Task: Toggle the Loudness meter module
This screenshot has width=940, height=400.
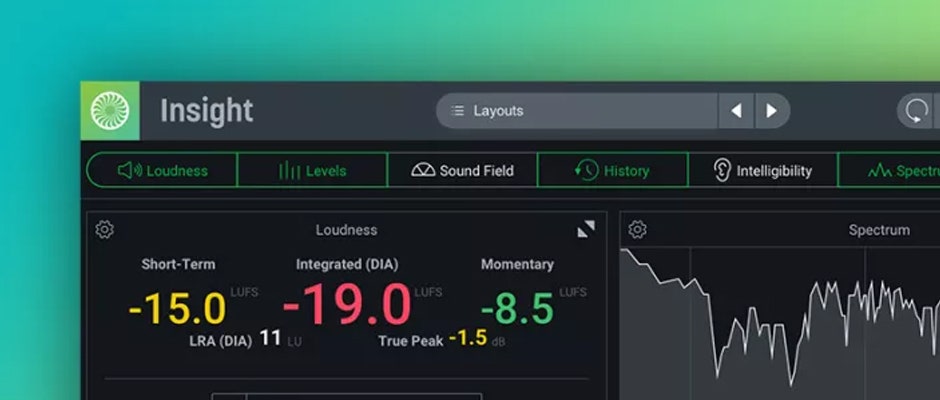Action: 162,171
